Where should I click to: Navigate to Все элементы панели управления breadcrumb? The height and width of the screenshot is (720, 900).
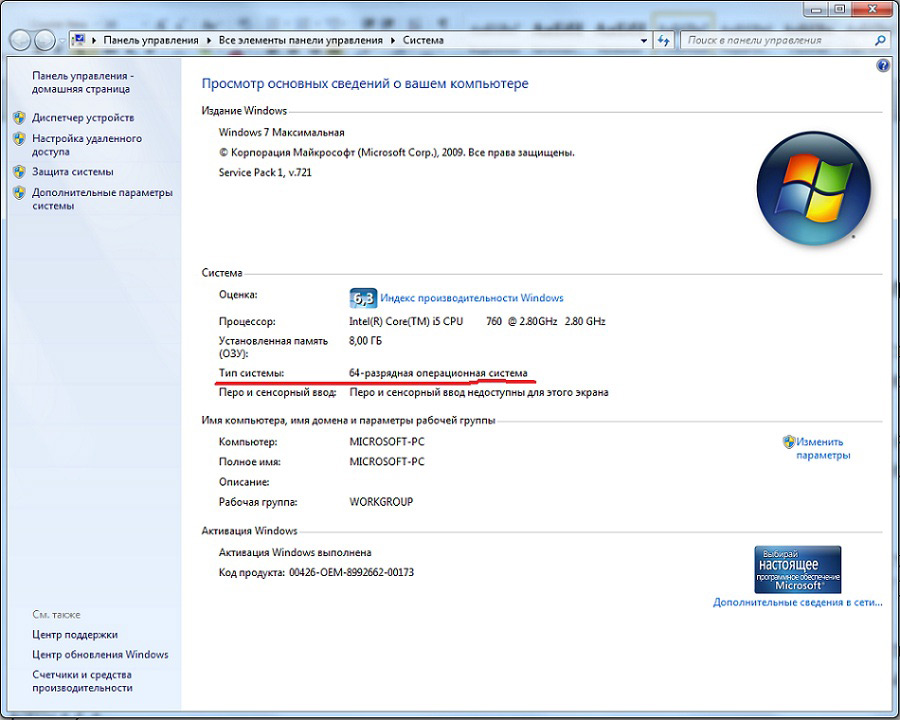pos(301,40)
